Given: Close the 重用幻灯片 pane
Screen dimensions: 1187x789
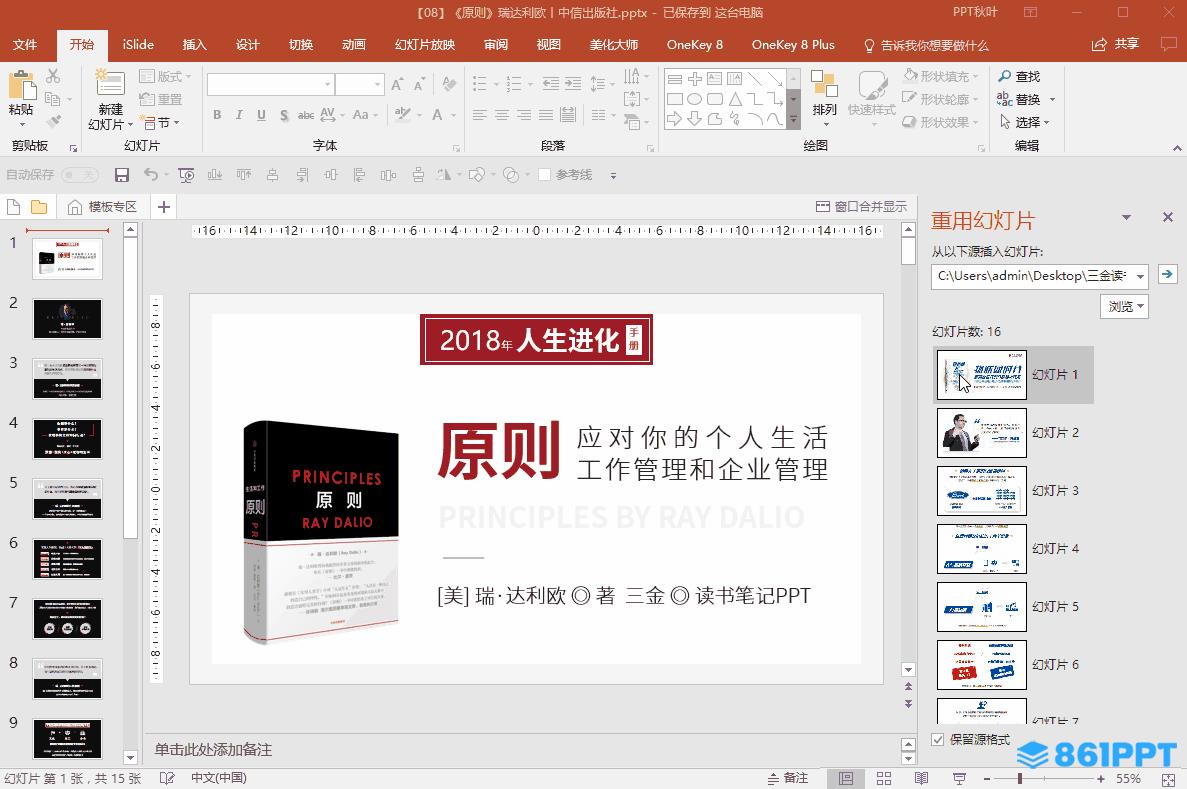Looking at the screenshot, I should (x=1167, y=217).
